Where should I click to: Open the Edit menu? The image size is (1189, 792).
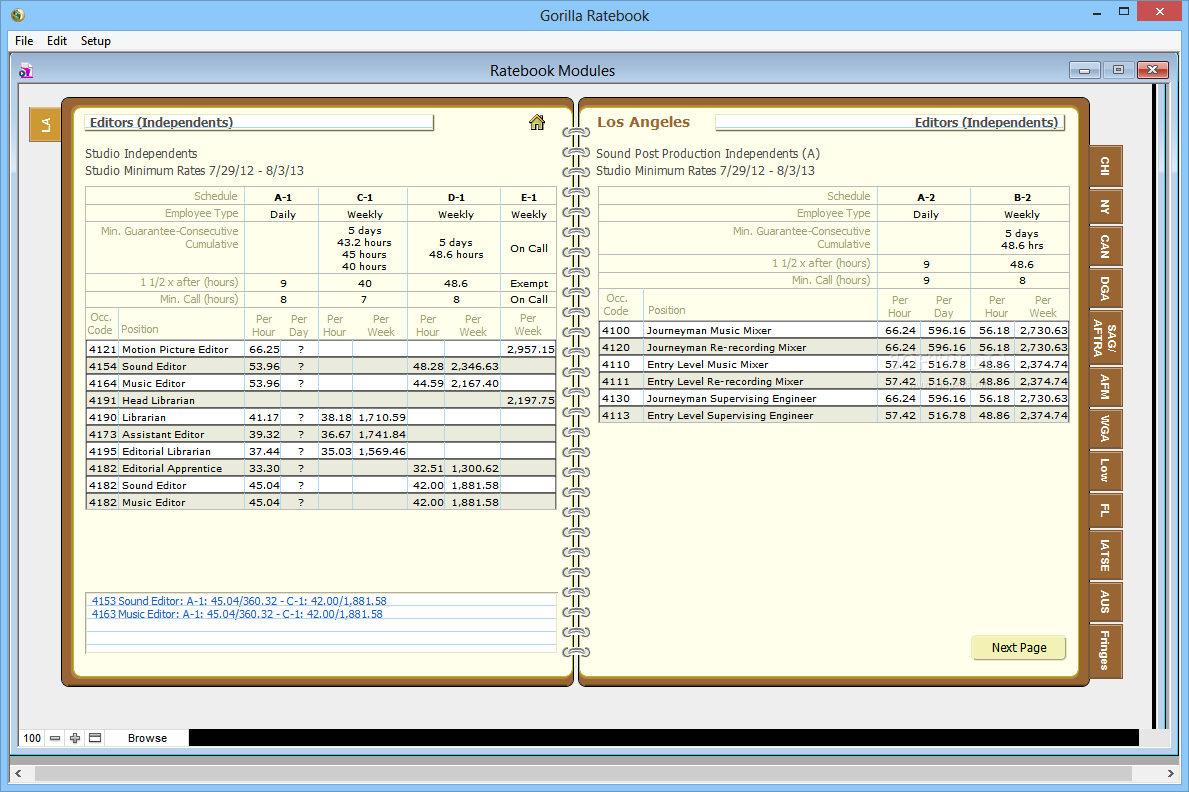[57, 41]
